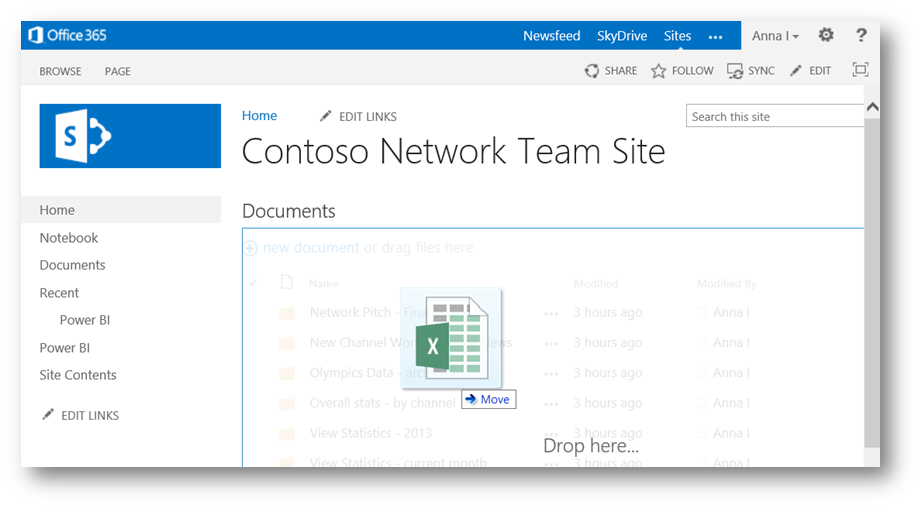Click file icon of Olympics Data row

coord(286,373)
